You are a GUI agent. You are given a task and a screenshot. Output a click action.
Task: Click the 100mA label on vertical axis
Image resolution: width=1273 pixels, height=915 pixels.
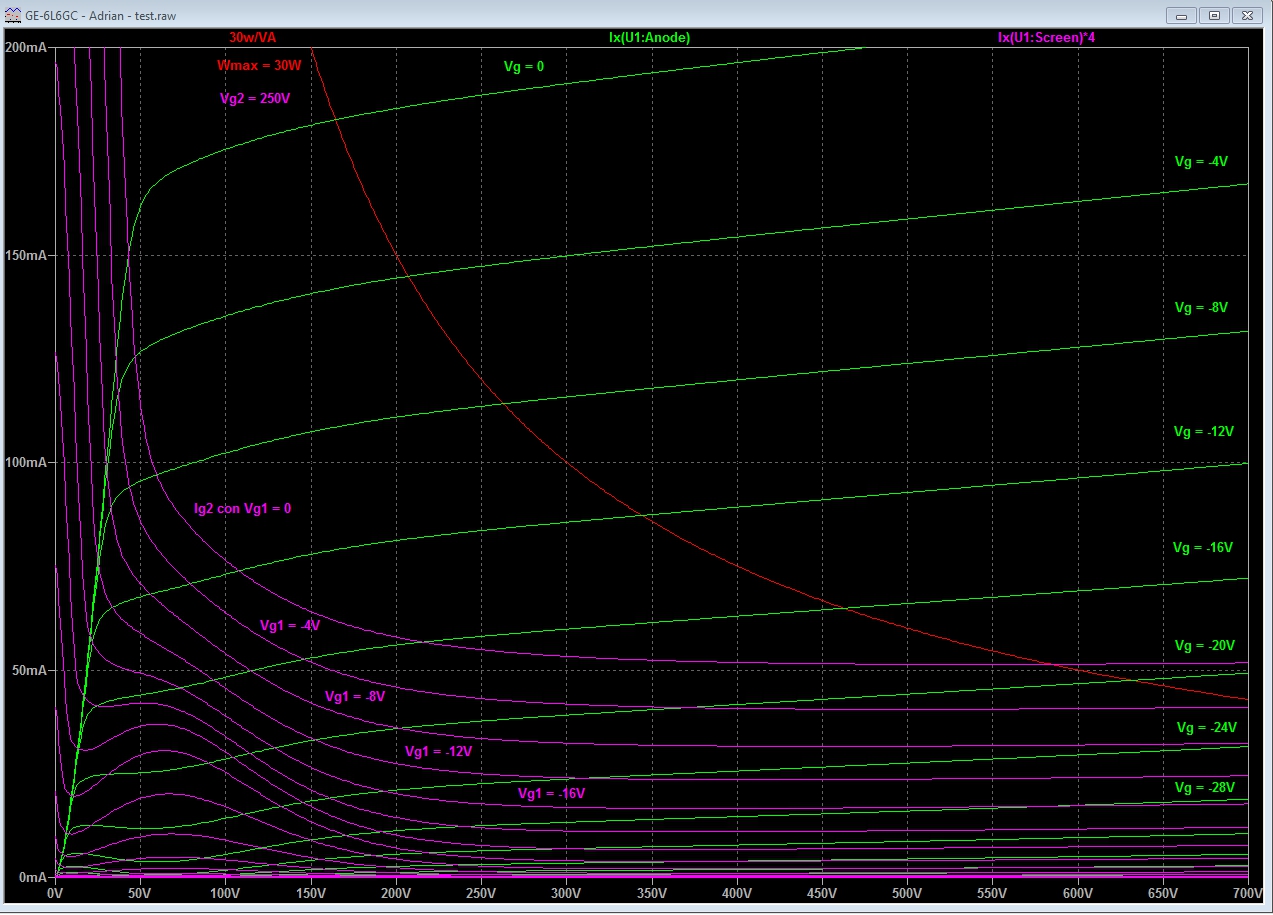pos(25,463)
